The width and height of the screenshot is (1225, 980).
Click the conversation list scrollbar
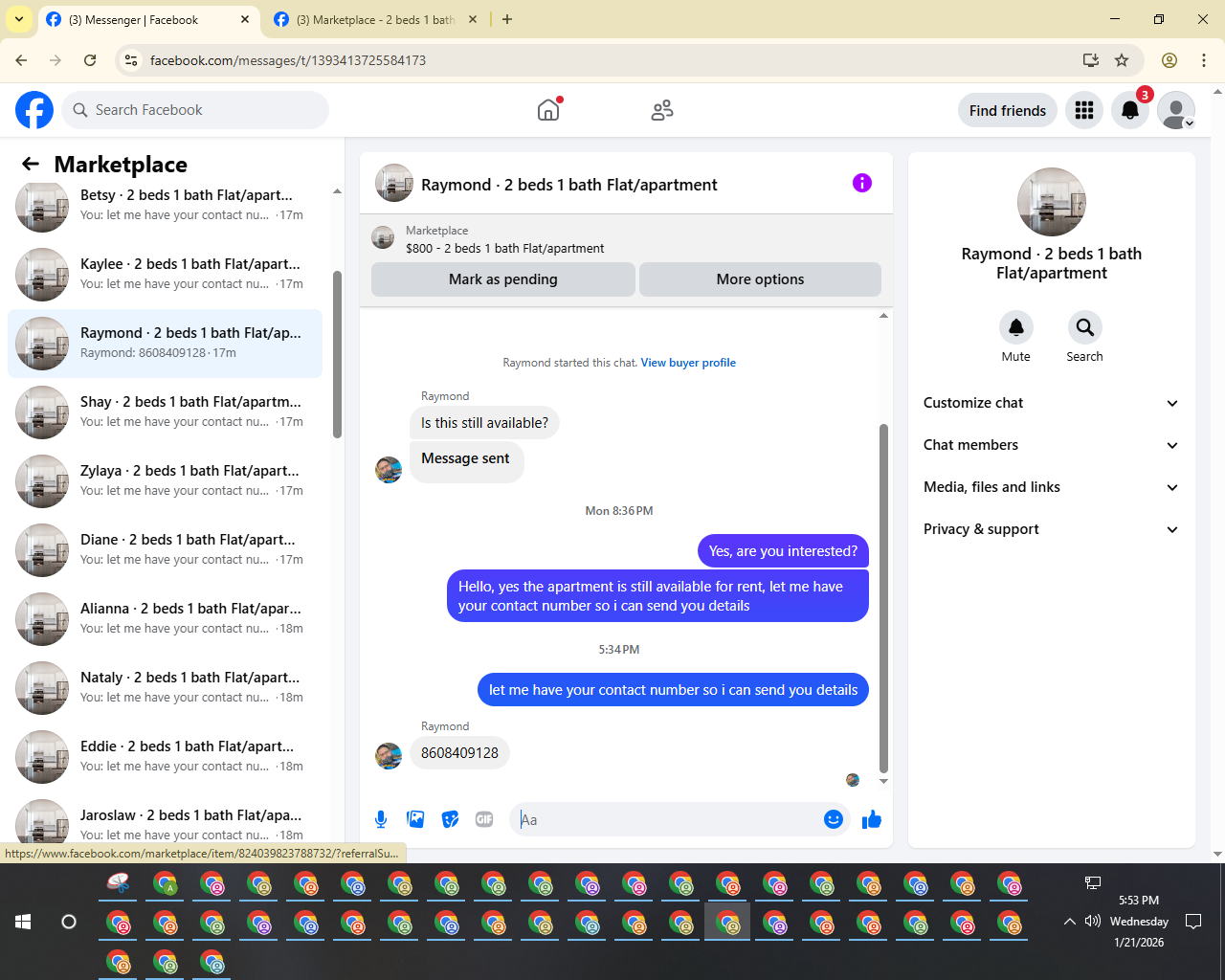(x=337, y=354)
